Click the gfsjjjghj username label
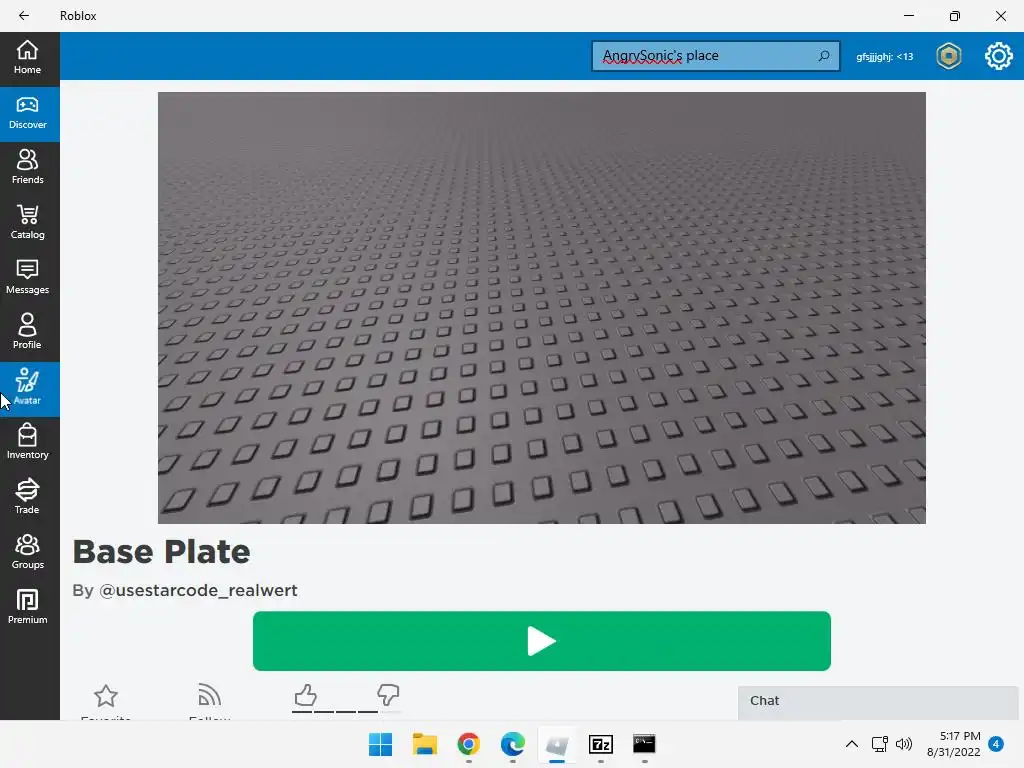The width and height of the screenshot is (1024, 768). coord(884,57)
